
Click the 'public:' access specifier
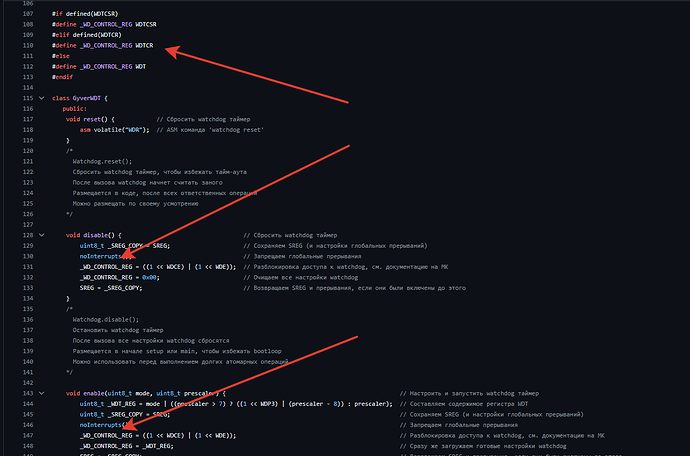point(74,109)
